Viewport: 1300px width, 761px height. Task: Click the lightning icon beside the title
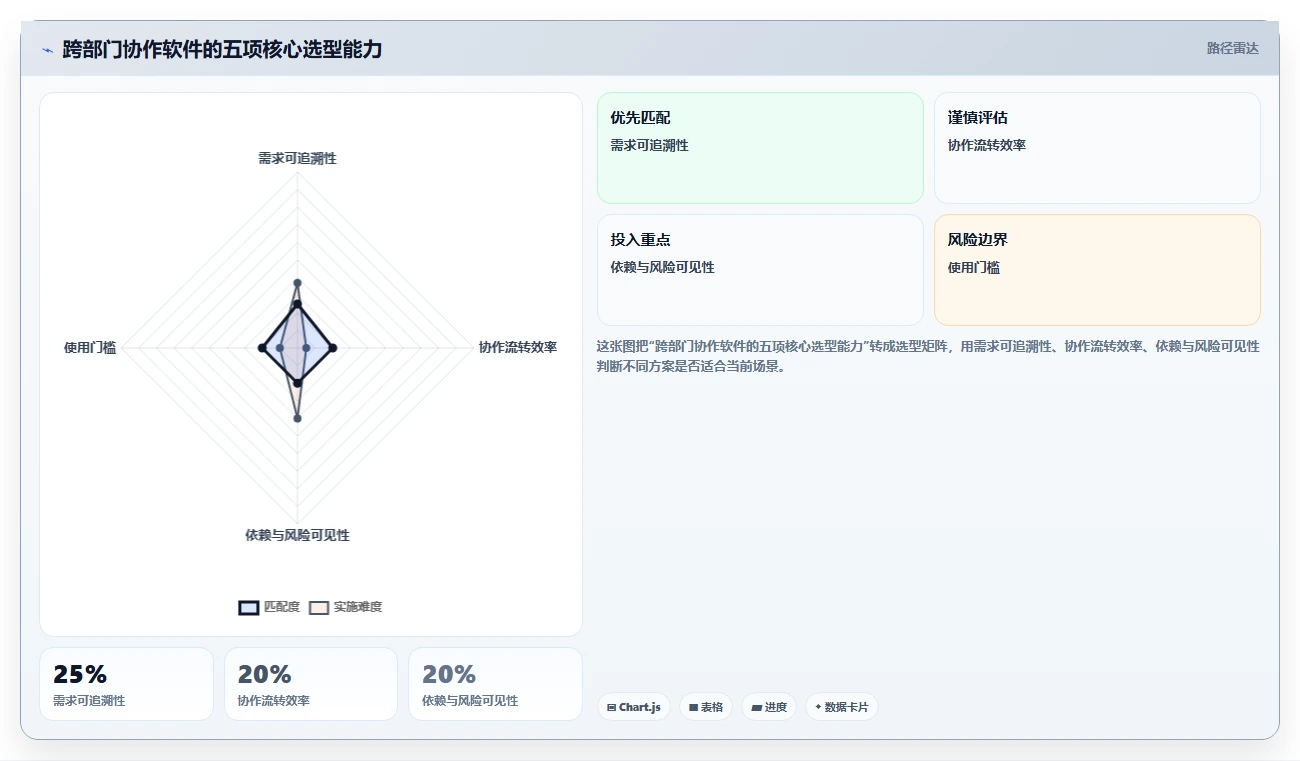pyautogui.click(x=47, y=49)
